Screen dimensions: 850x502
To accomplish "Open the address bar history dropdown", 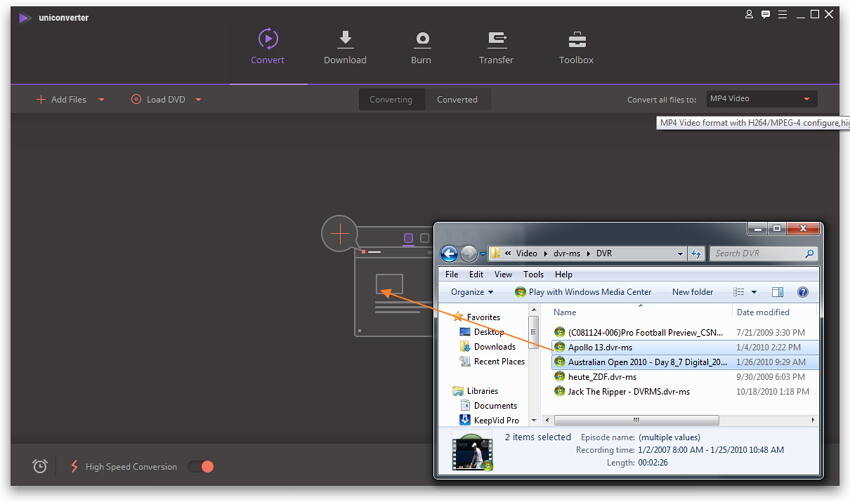I will (680, 254).
